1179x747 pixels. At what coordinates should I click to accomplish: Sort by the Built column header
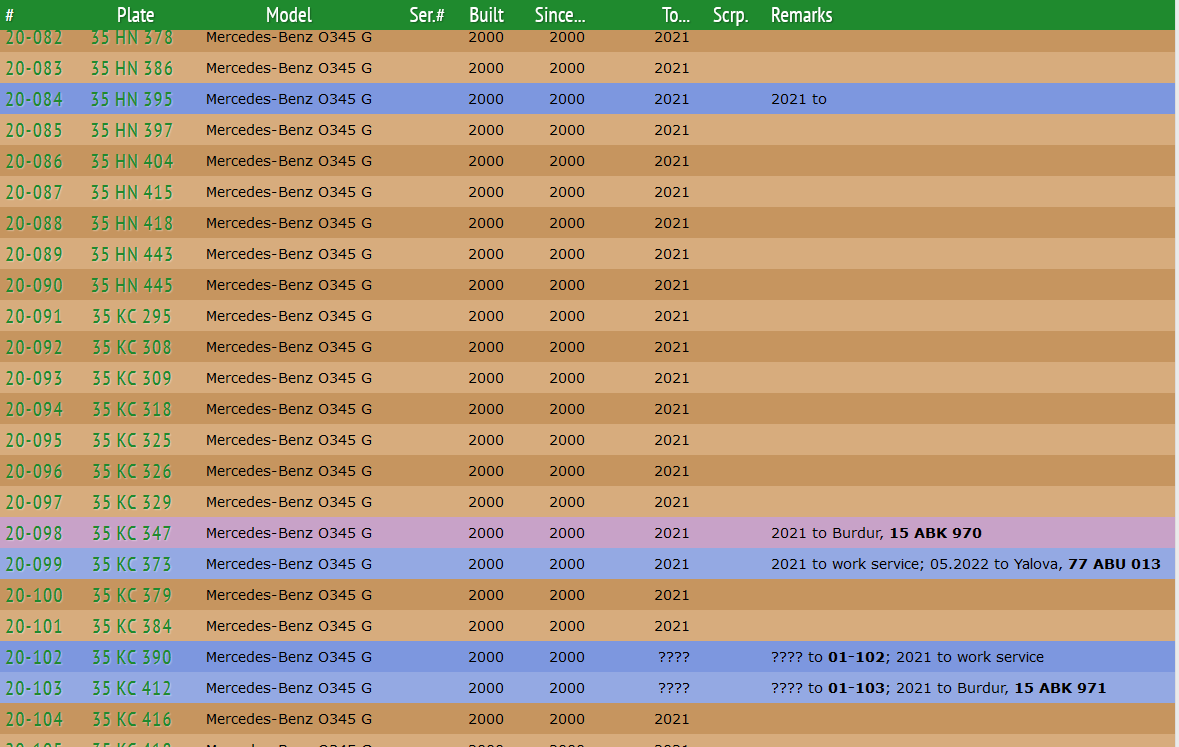(x=486, y=15)
